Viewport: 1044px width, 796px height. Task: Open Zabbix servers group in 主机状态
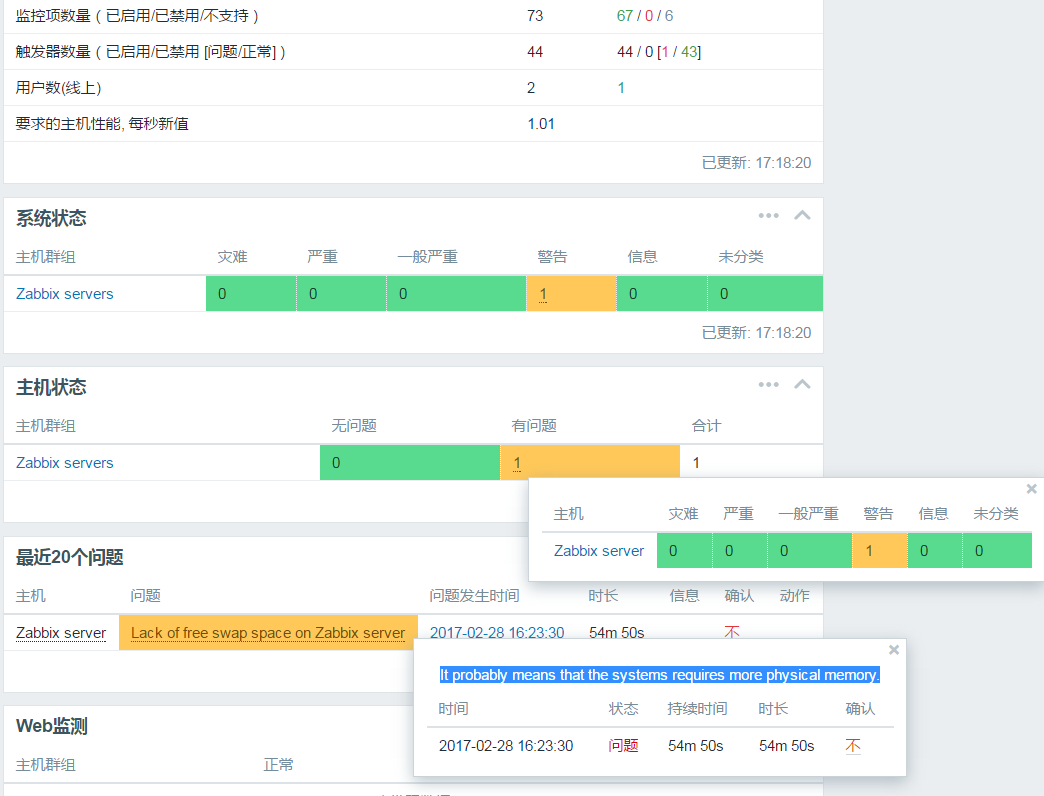click(x=65, y=463)
